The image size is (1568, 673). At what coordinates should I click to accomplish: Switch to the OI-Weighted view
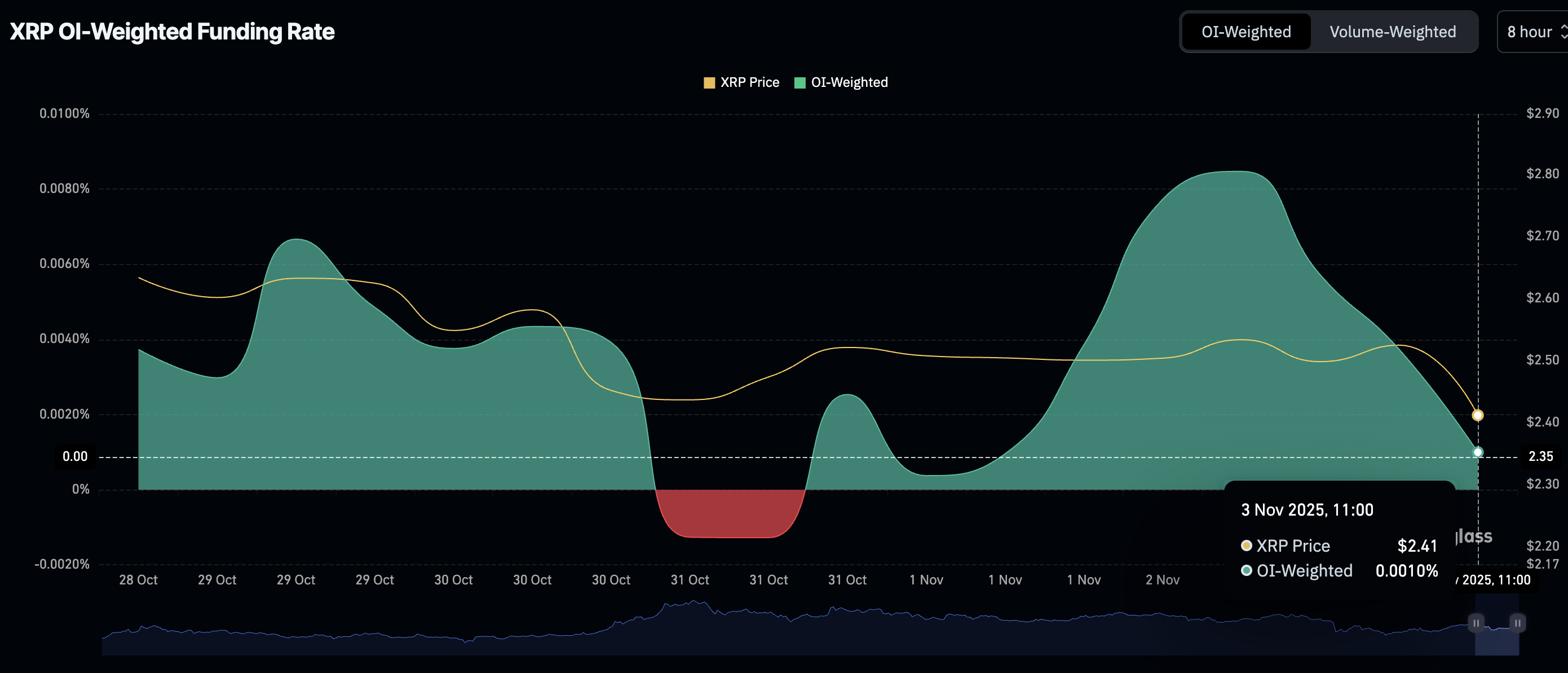click(x=1245, y=32)
